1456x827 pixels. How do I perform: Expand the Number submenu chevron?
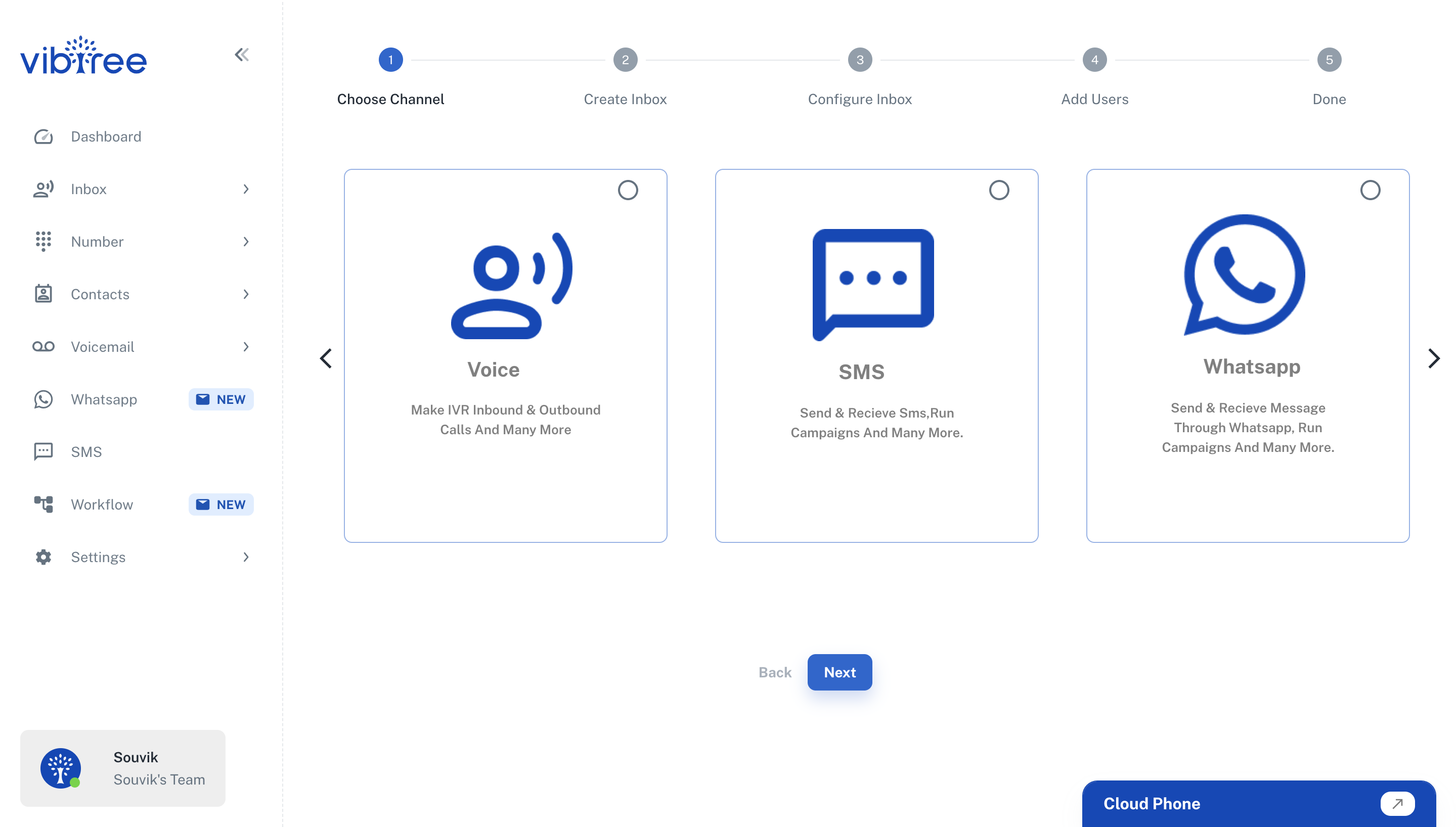[246, 242]
